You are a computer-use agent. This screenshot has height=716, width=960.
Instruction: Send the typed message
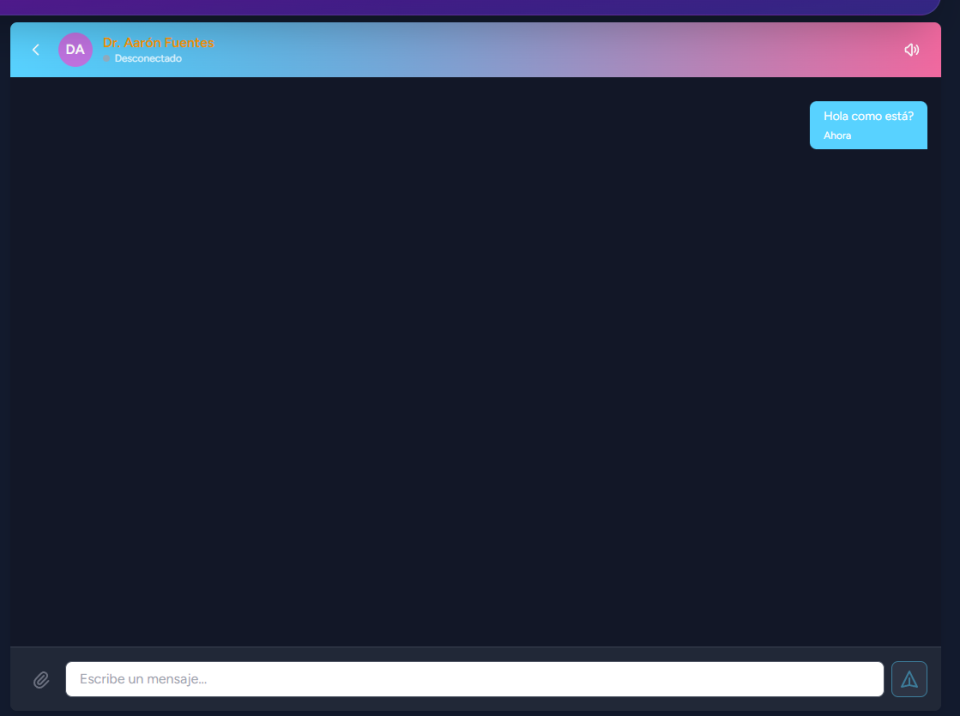909,679
